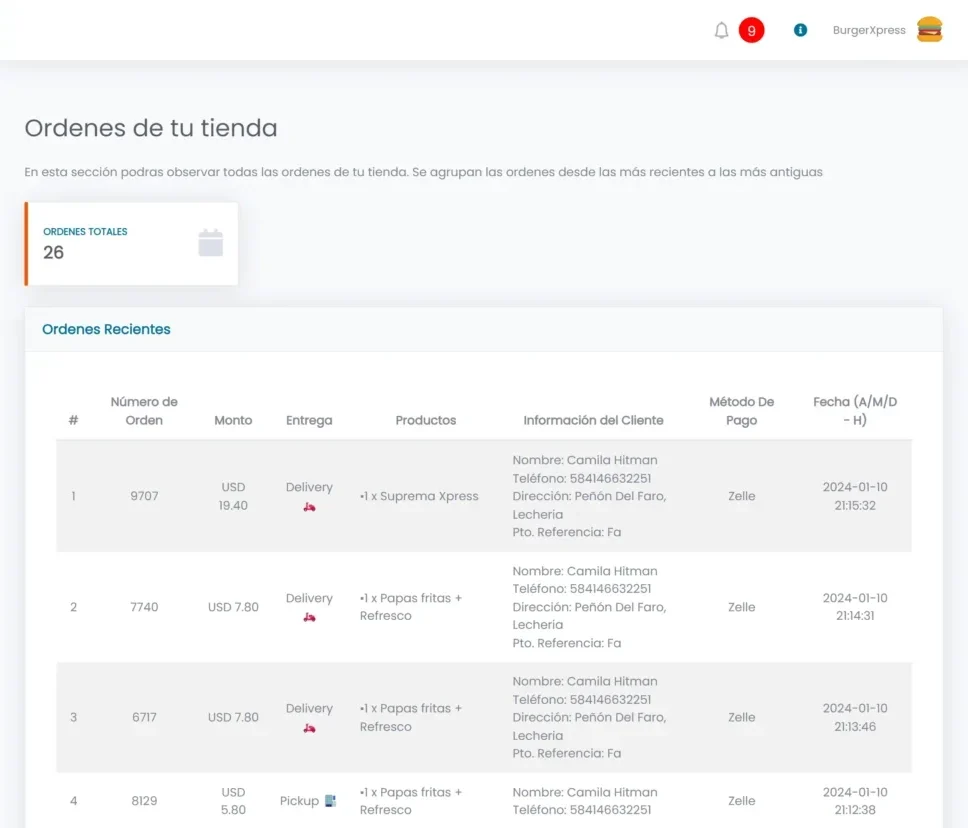
Task: Select the row for order 6717
Action: point(144,717)
